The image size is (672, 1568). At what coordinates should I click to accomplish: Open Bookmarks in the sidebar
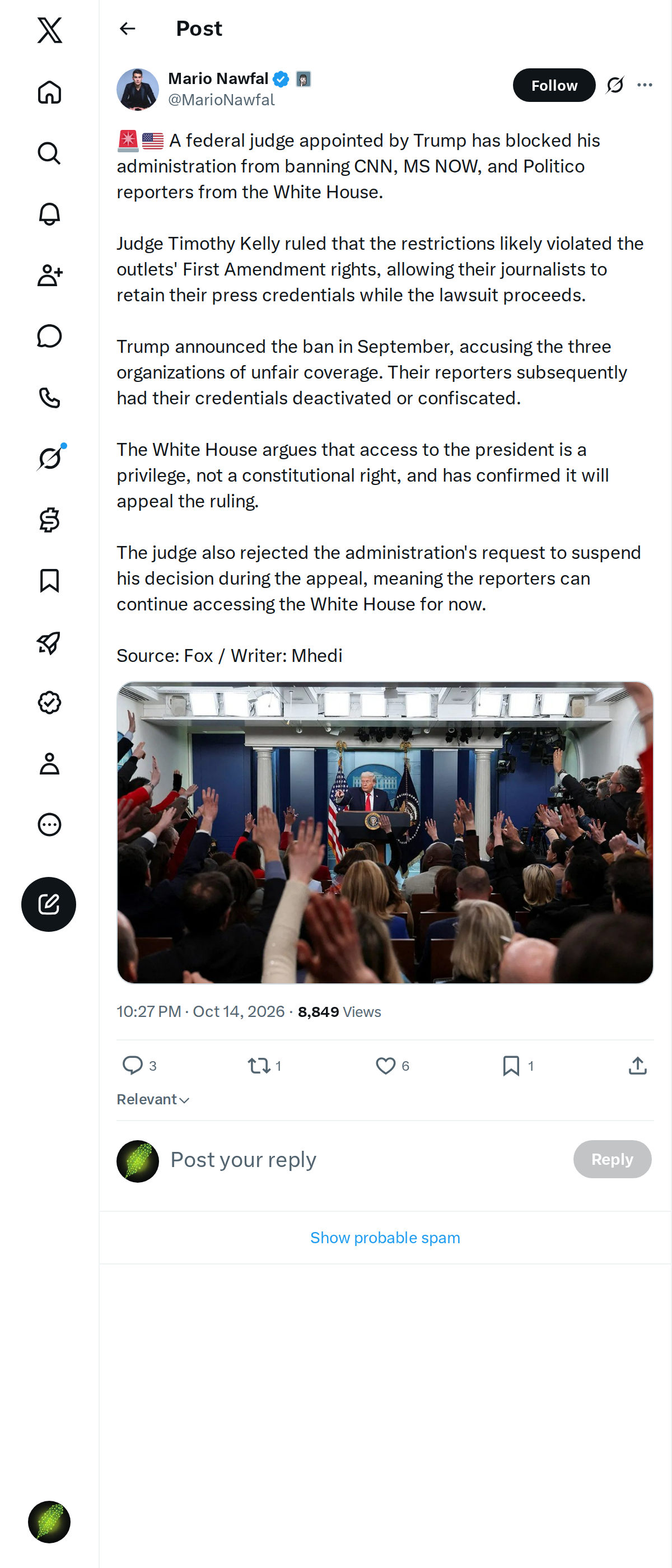click(x=49, y=581)
